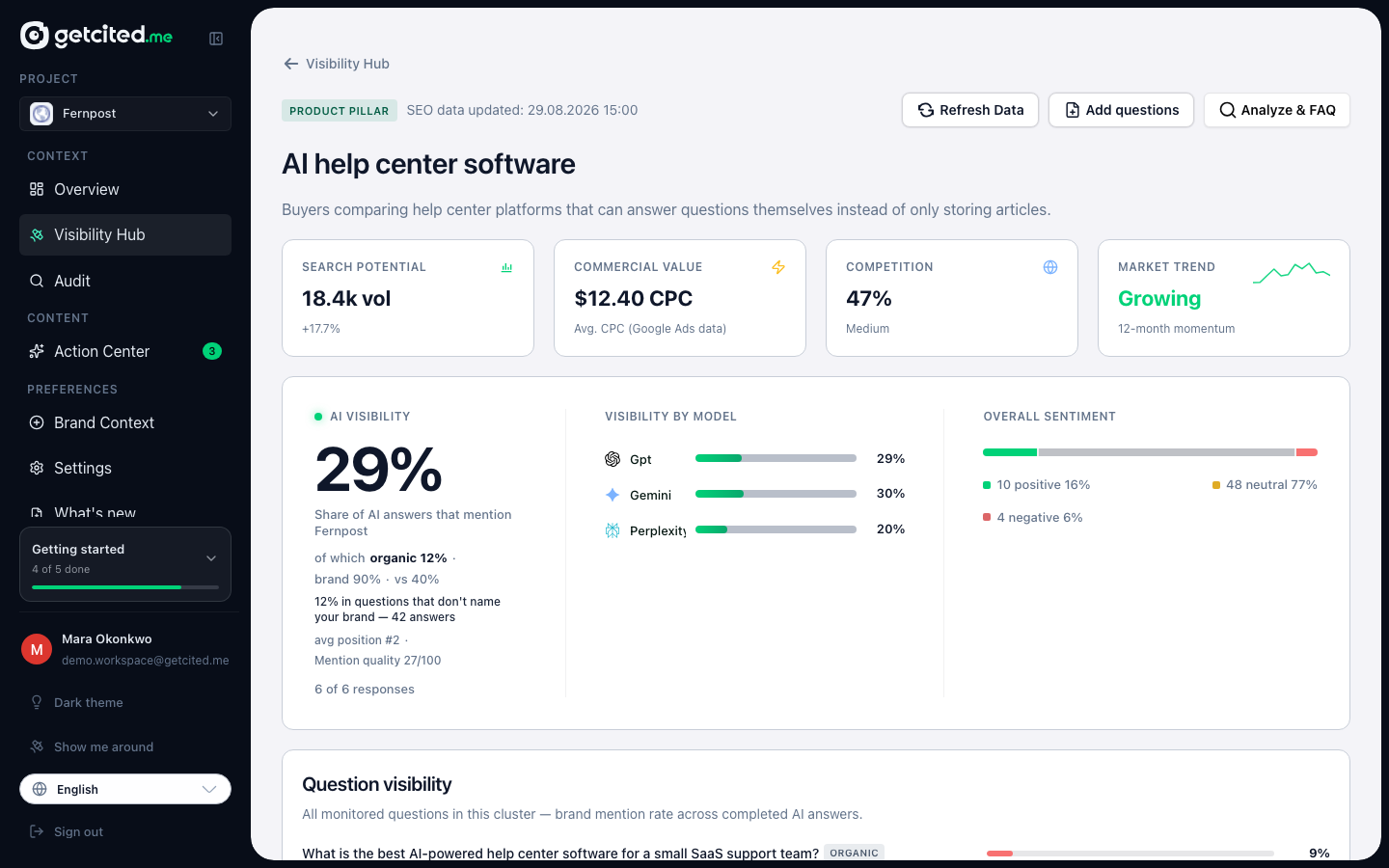1389x868 pixels.
Task: Click the Refresh Data button
Action: 970,110
